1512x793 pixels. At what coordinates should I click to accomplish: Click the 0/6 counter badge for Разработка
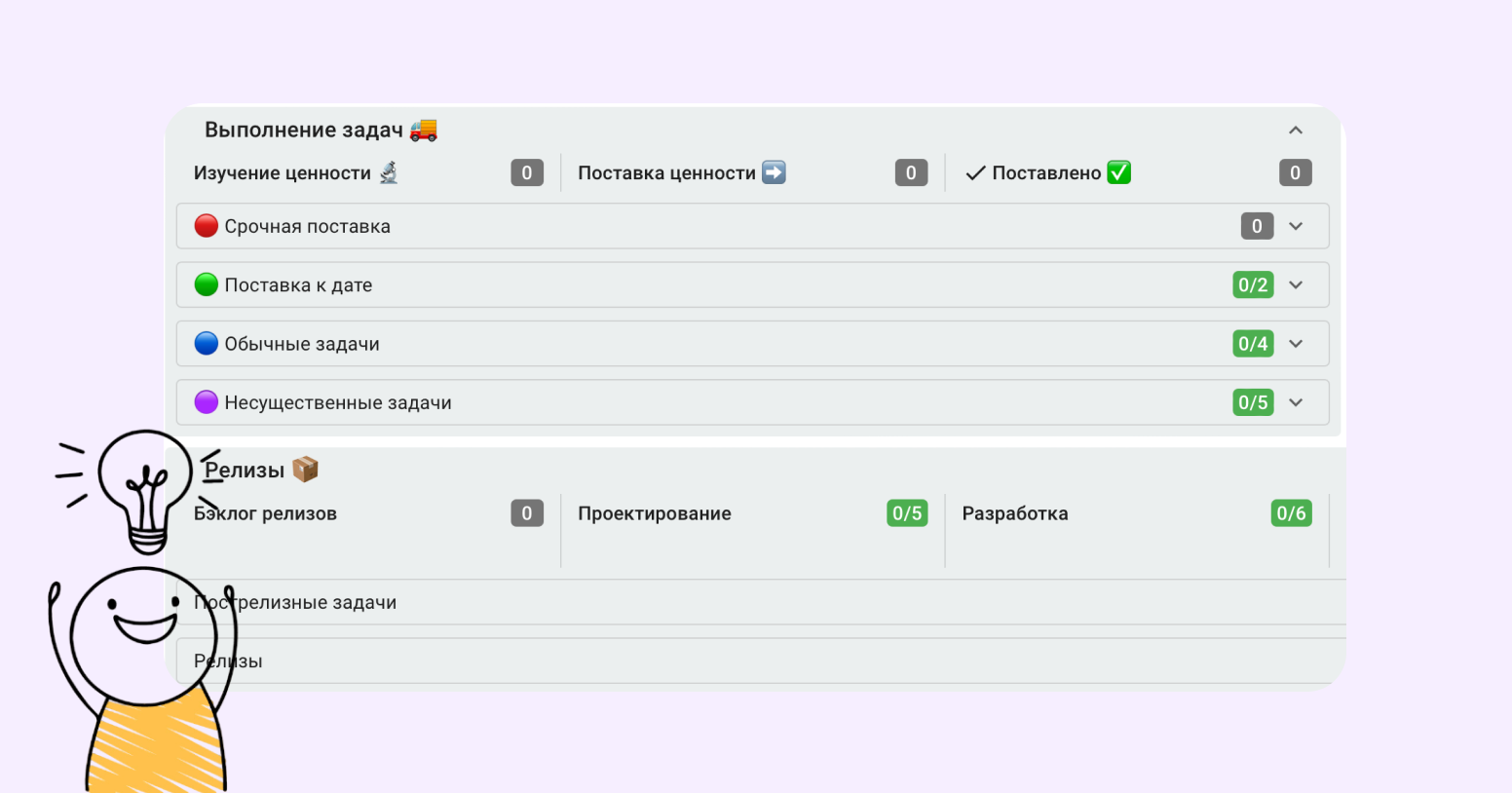[x=1291, y=513]
